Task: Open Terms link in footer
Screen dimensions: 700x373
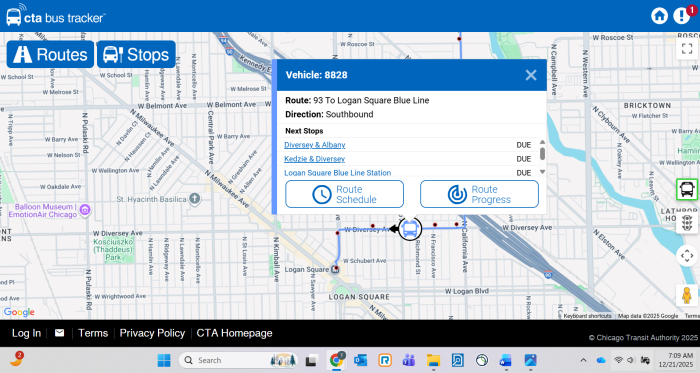Action: point(93,333)
